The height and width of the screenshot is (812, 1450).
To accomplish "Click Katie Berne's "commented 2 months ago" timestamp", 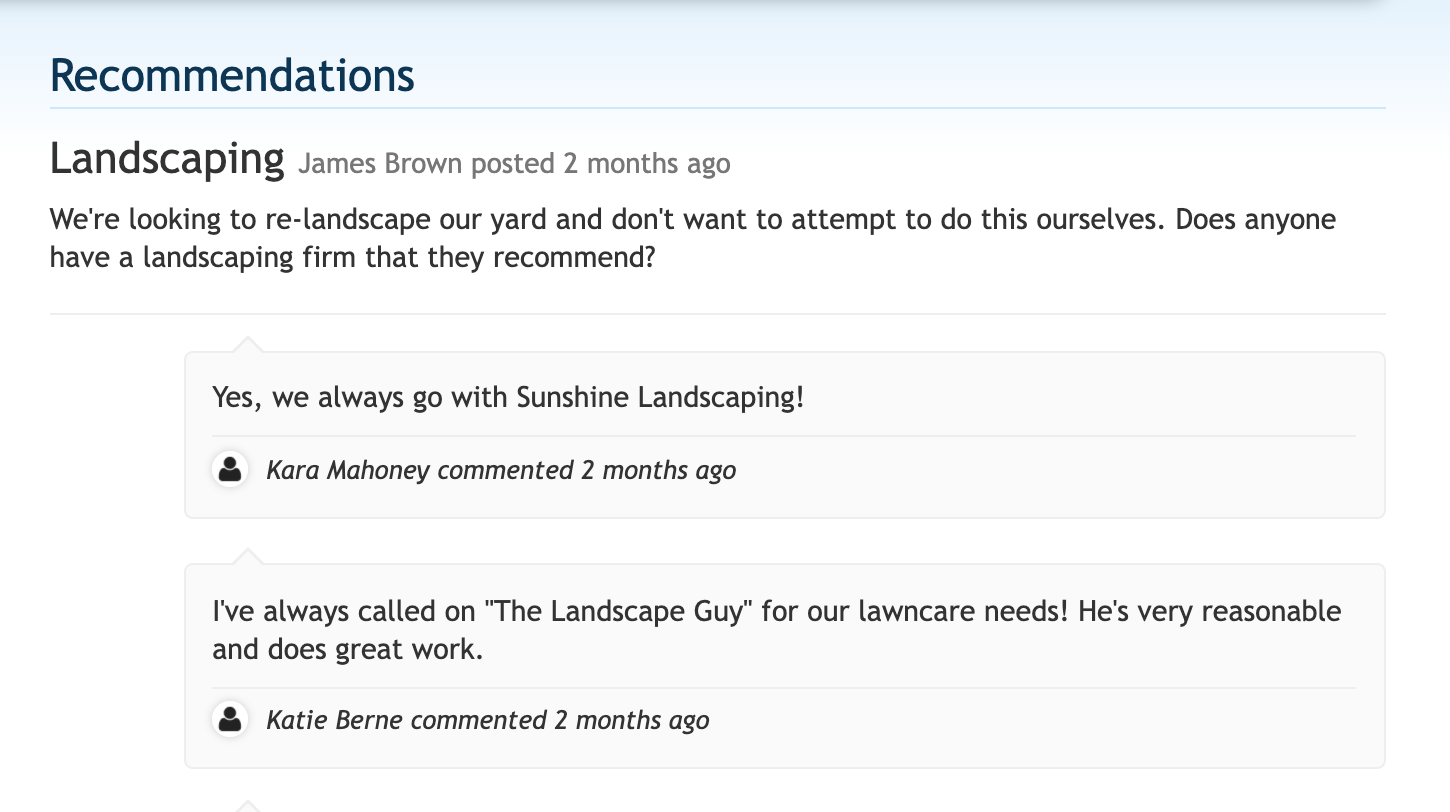I will click(x=559, y=720).
